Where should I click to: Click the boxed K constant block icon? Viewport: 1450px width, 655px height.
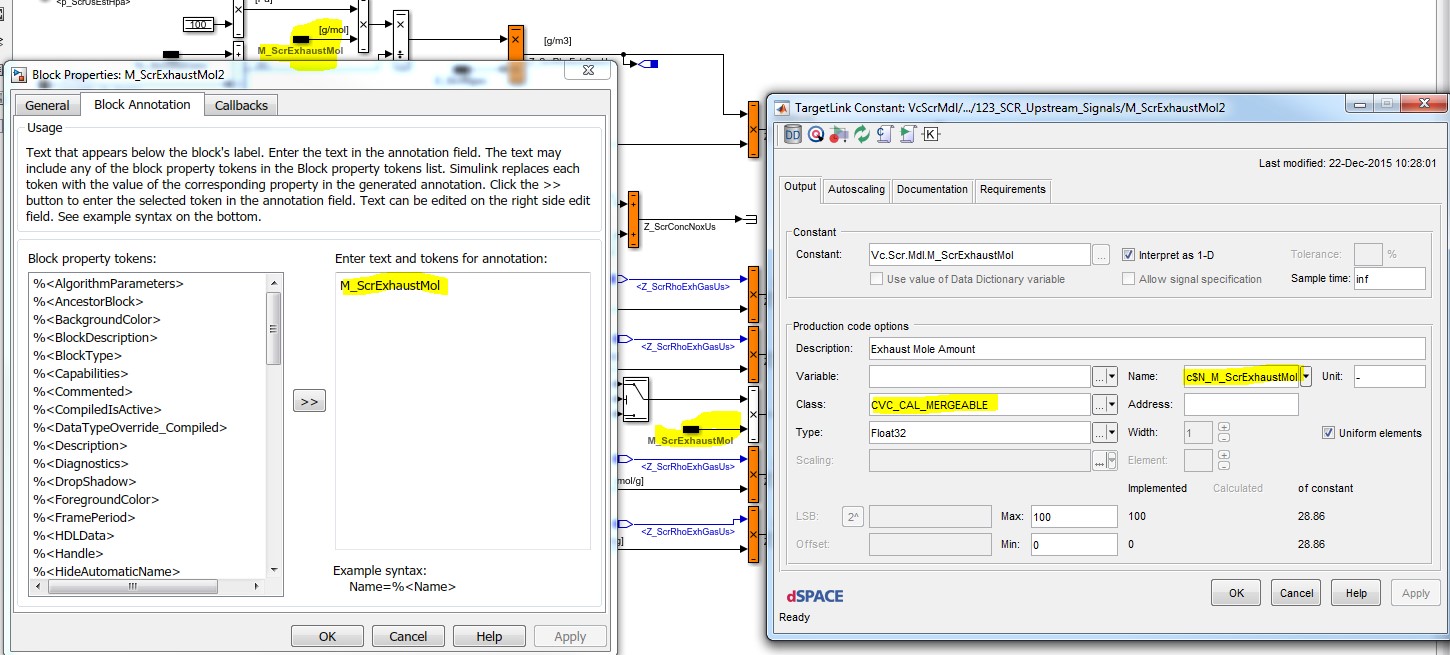click(930, 134)
